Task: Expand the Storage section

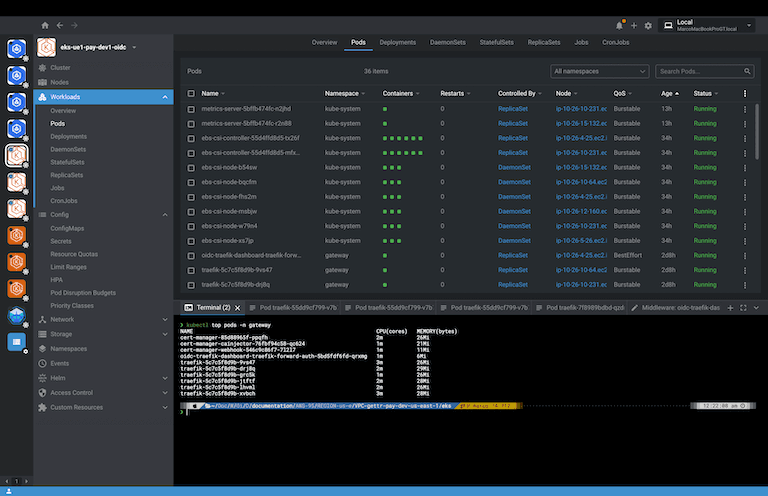Action: (x=165, y=334)
